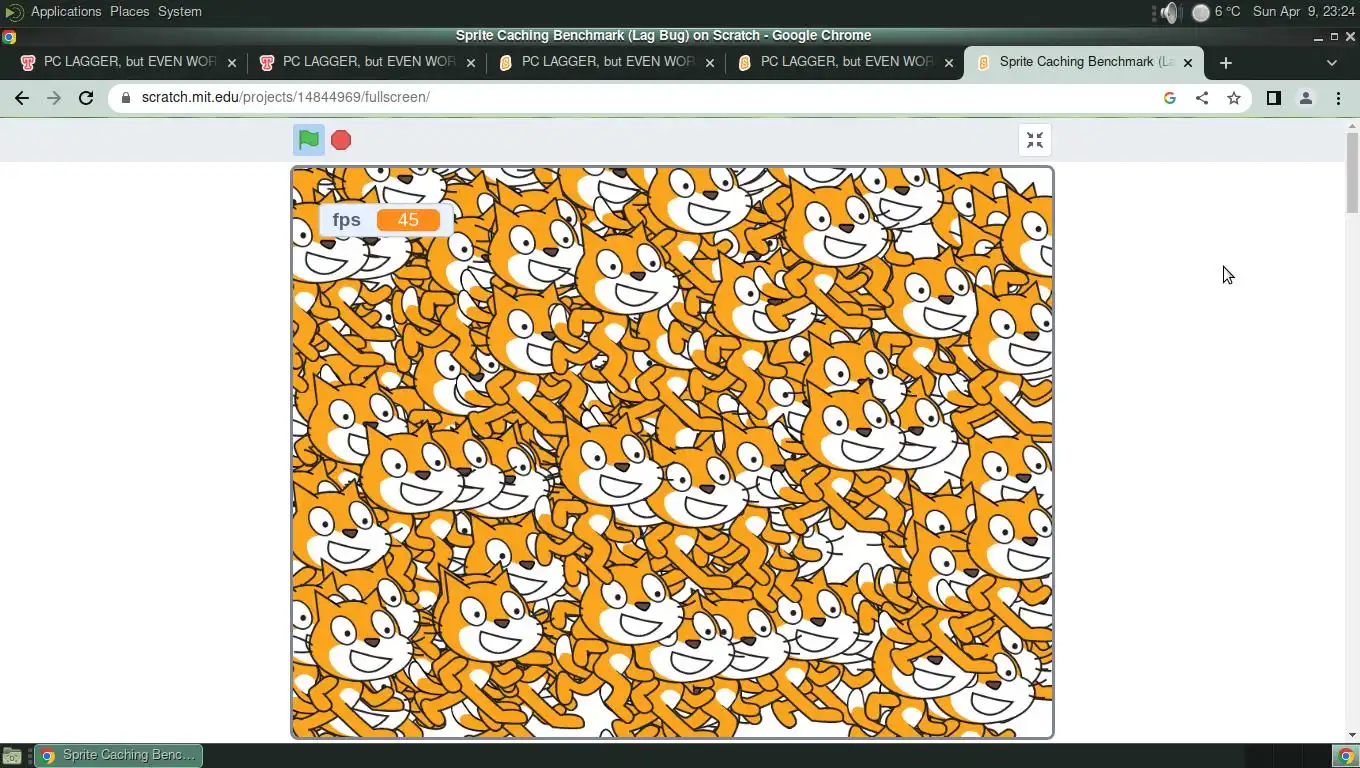Open weather 6 °C indicator
Viewport: 1360px width, 768px height.
1216,12
